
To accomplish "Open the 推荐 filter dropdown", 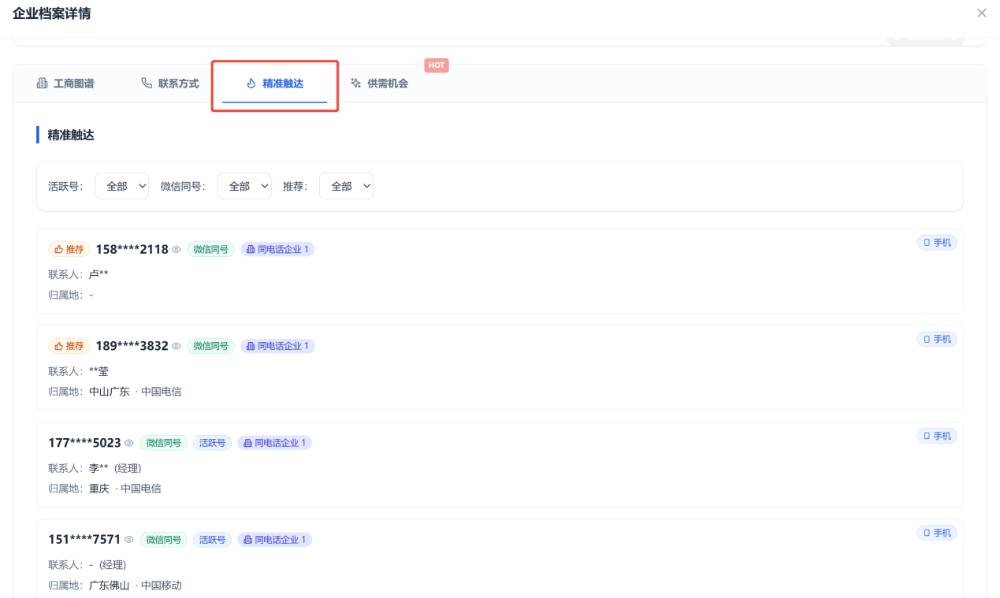I will (346, 186).
